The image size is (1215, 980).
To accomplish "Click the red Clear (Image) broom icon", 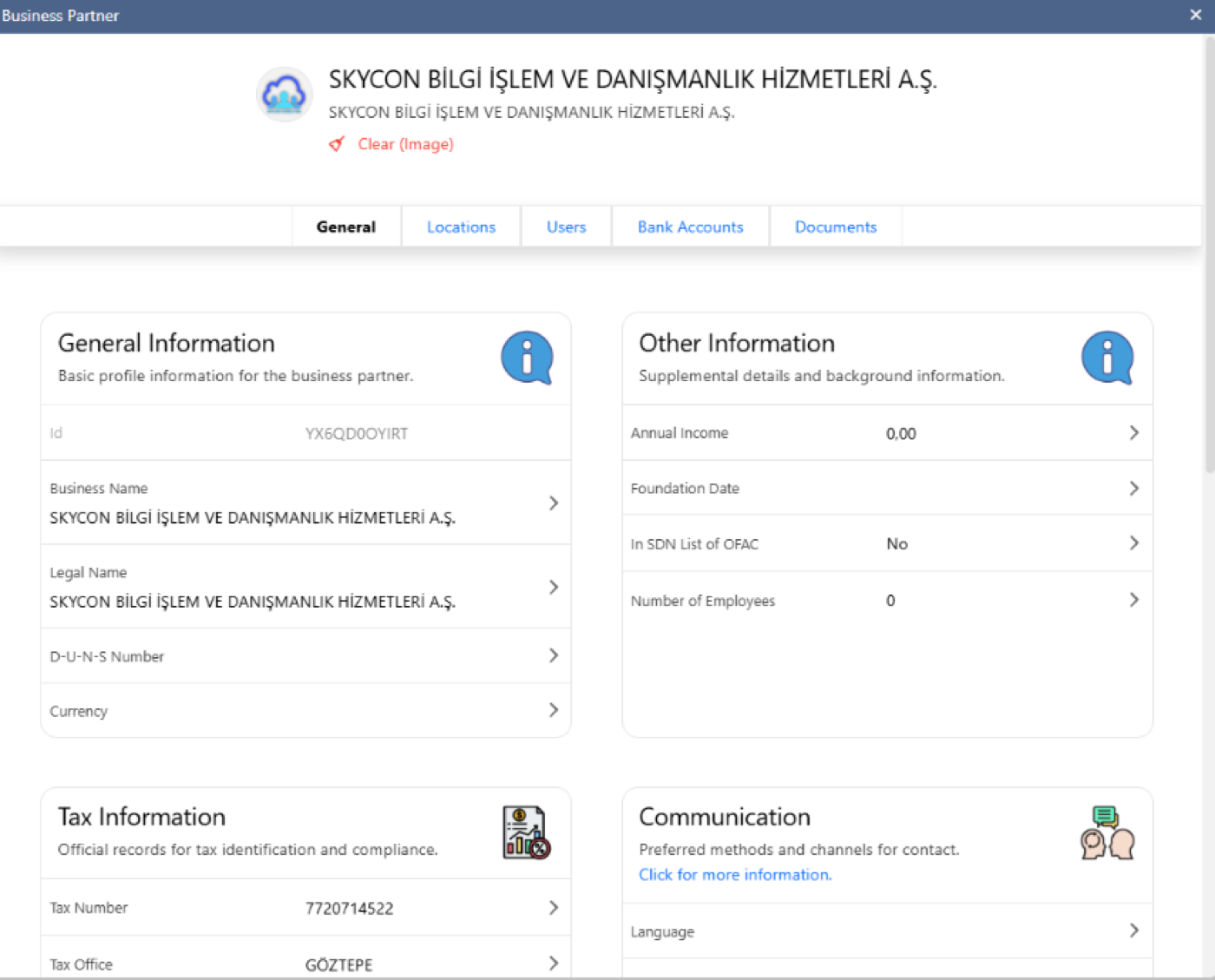I will click(337, 144).
